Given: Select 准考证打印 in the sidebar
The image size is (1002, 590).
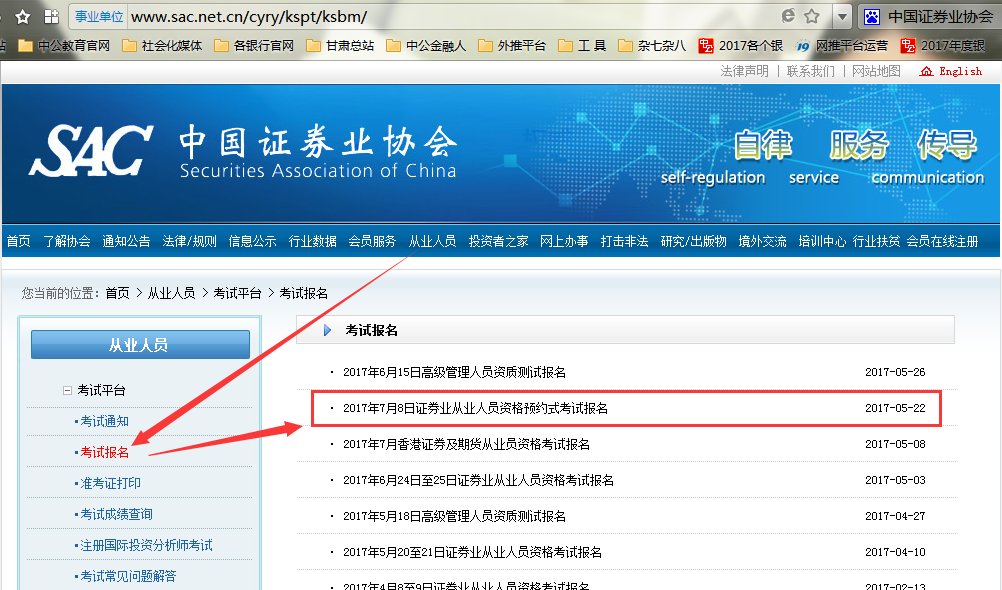Looking at the screenshot, I should coord(110,483).
